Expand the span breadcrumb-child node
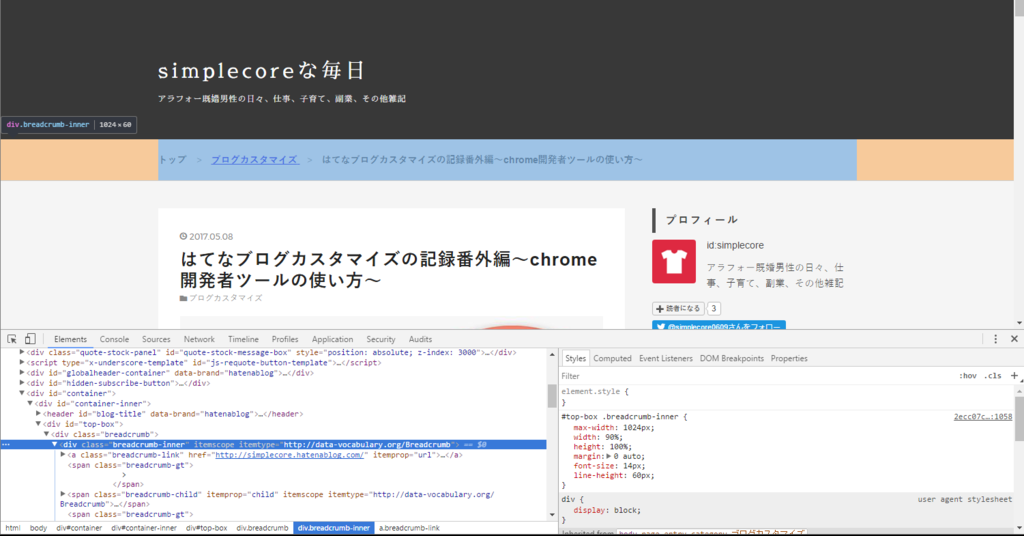Image resolution: width=1024 pixels, height=536 pixels. pyautogui.click(x=63, y=494)
